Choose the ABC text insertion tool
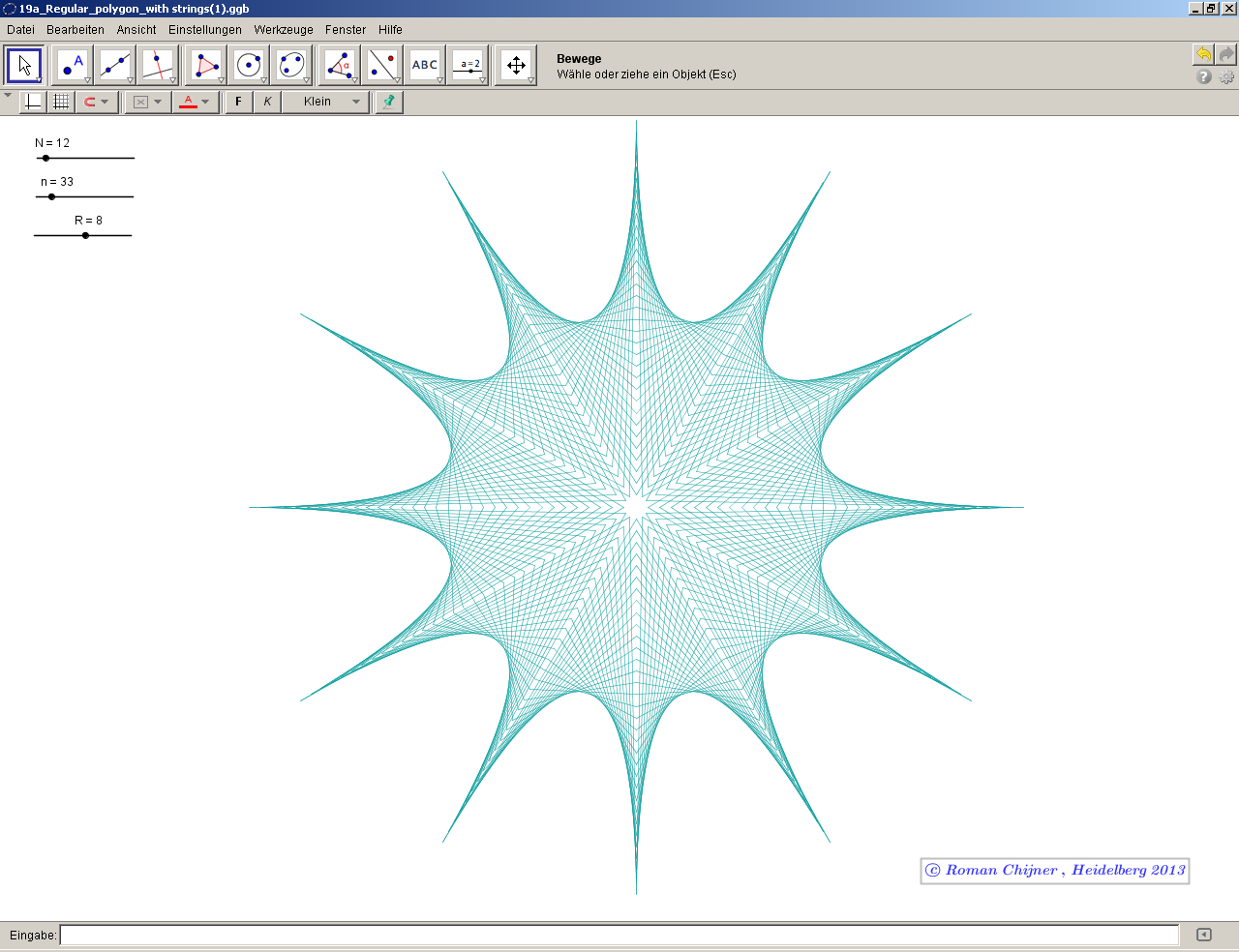This screenshot has height=952, width=1239. pos(425,66)
